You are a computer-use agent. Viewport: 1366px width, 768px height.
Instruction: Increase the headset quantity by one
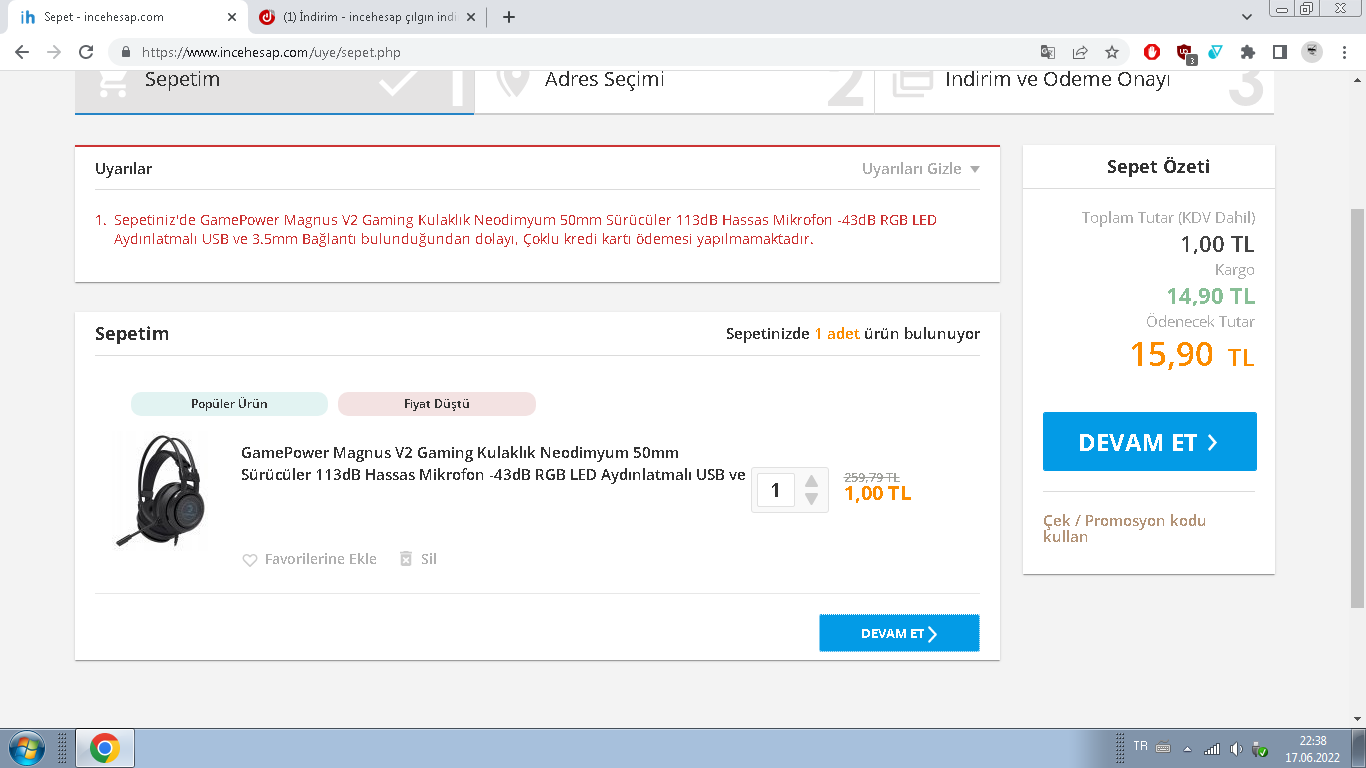(812, 481)
